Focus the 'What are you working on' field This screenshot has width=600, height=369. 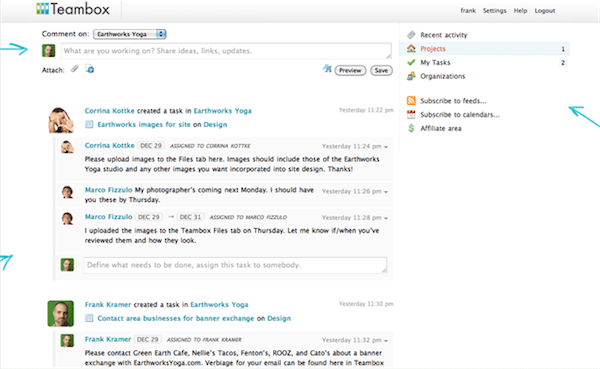tap(226, 51)
